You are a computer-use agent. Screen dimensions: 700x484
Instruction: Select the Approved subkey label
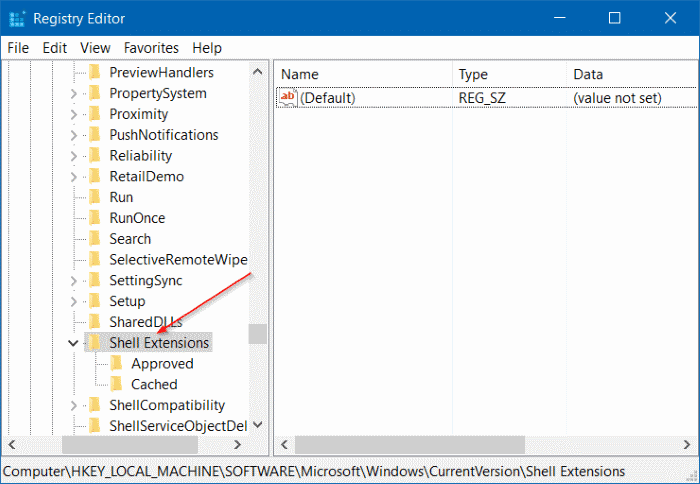click(162, 364)
